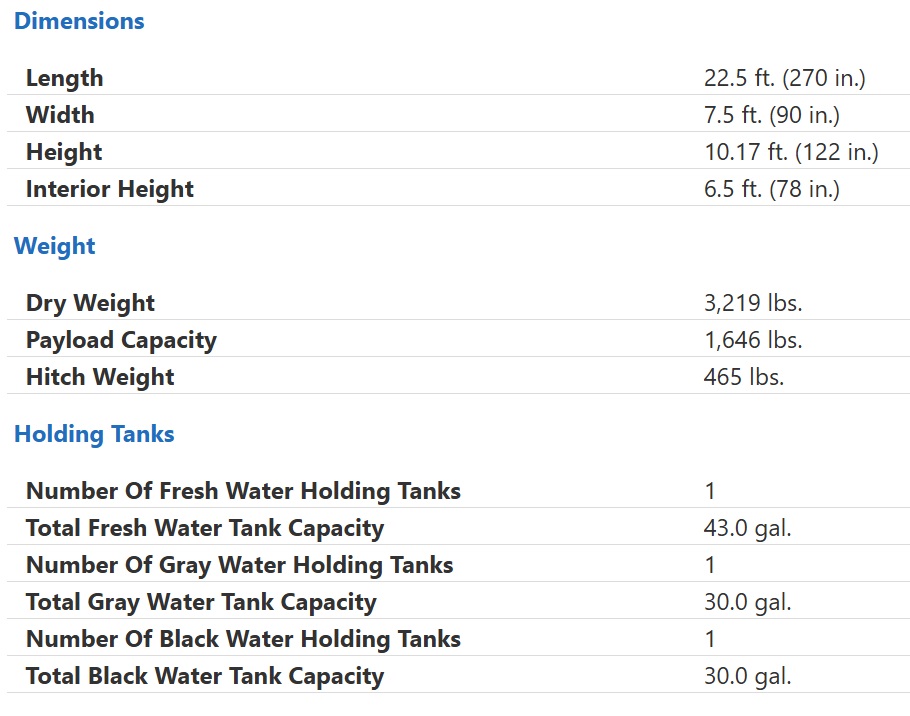Click Total Black Water Tank Capacity label
This screenshot has width=910, height=716.
tap(205, 676)
